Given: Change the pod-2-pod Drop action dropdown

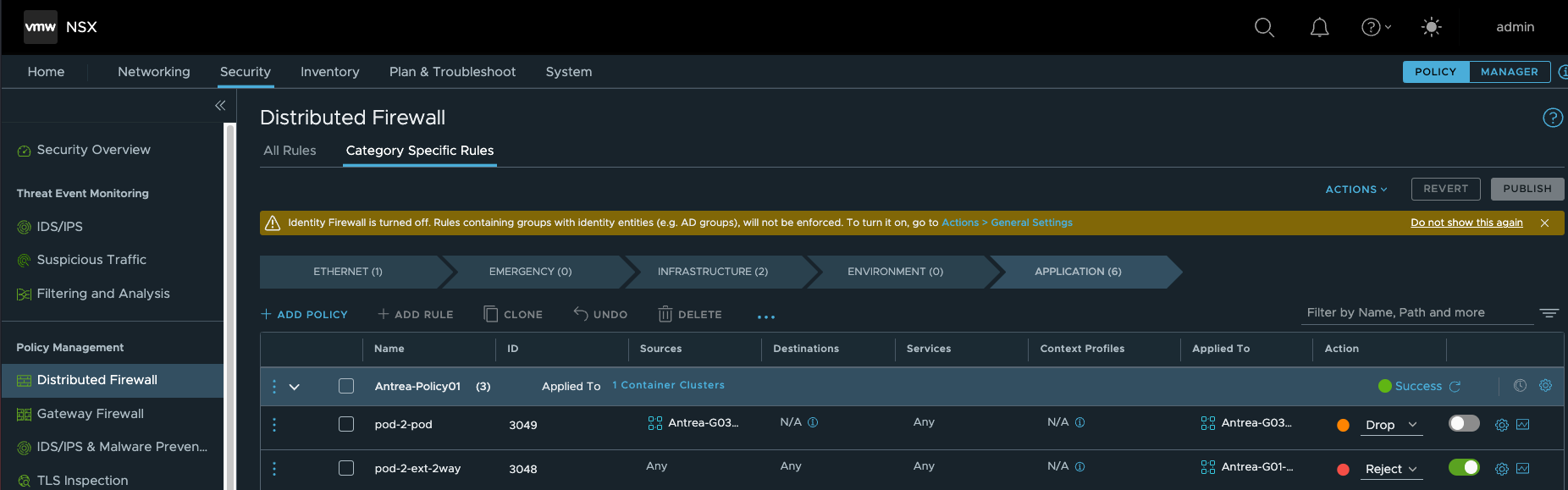Looking at the screenshot, I should (1391, 425).
